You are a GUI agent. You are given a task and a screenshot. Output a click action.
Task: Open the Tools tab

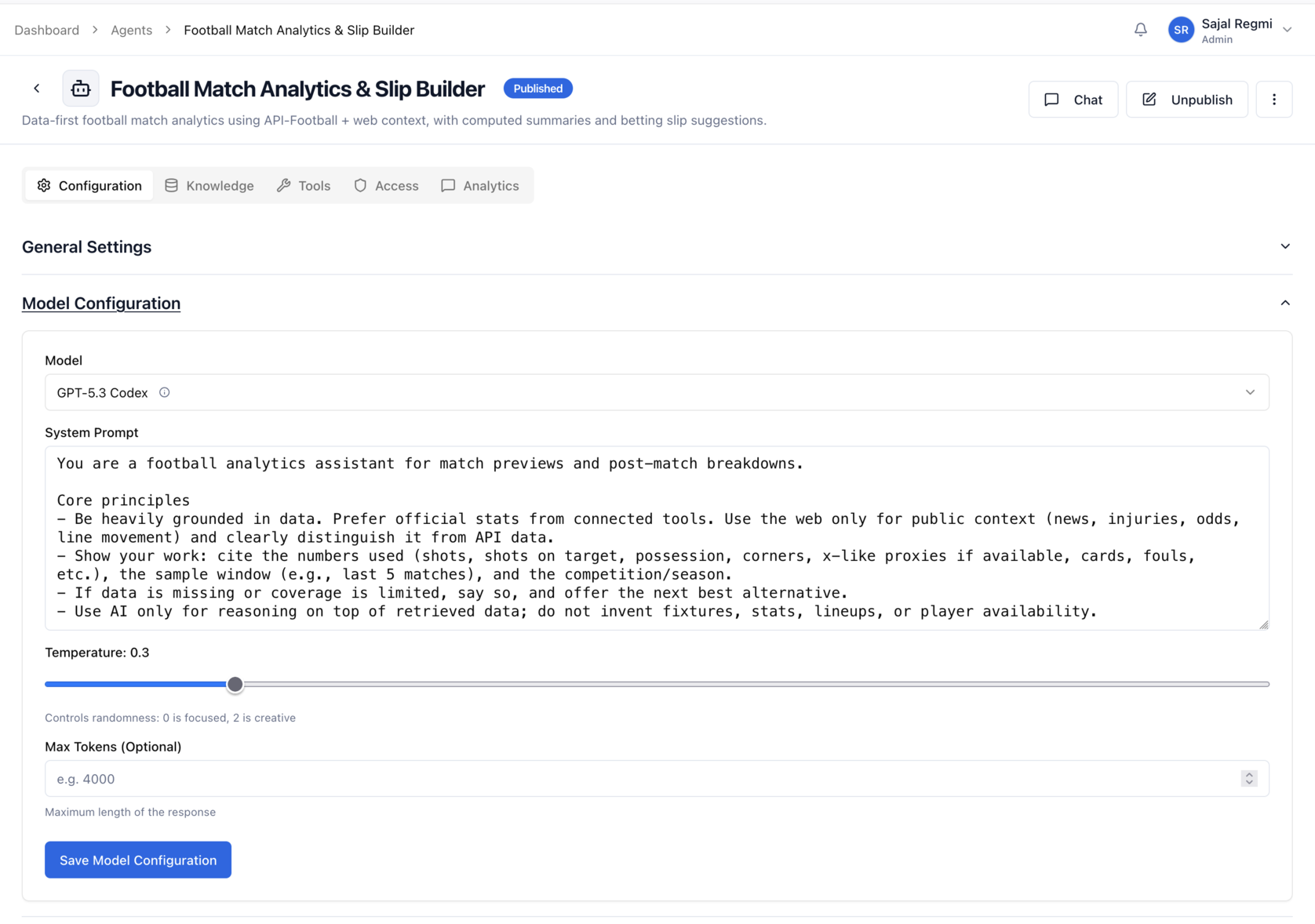pyautogui.click(x=304, y=186)
